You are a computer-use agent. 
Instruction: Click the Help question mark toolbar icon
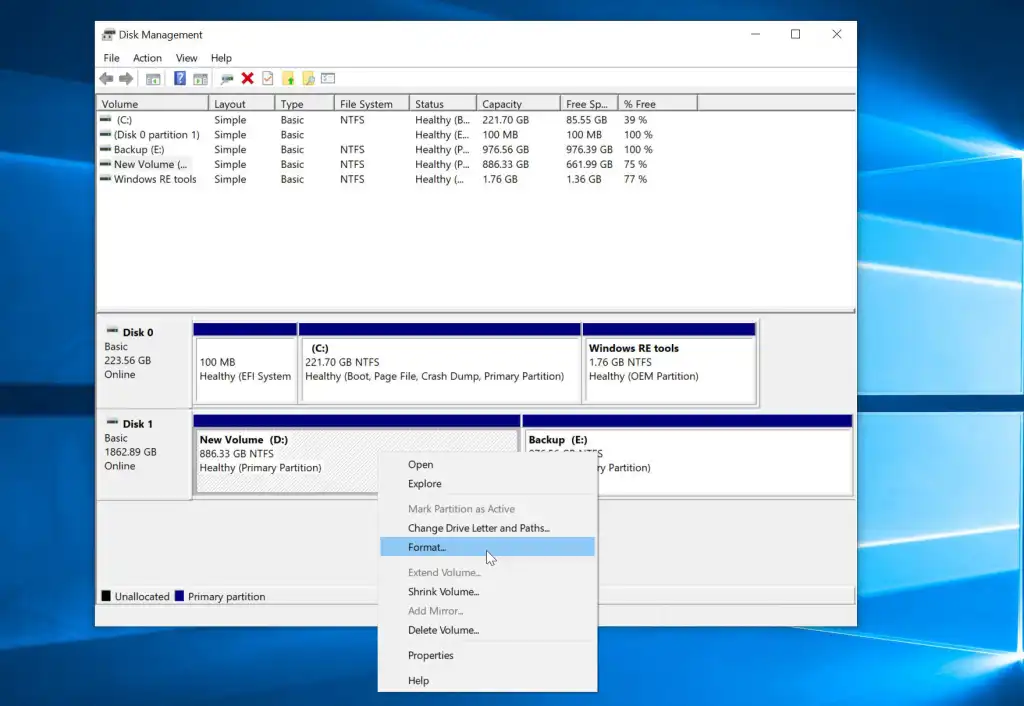coord(180,79)
